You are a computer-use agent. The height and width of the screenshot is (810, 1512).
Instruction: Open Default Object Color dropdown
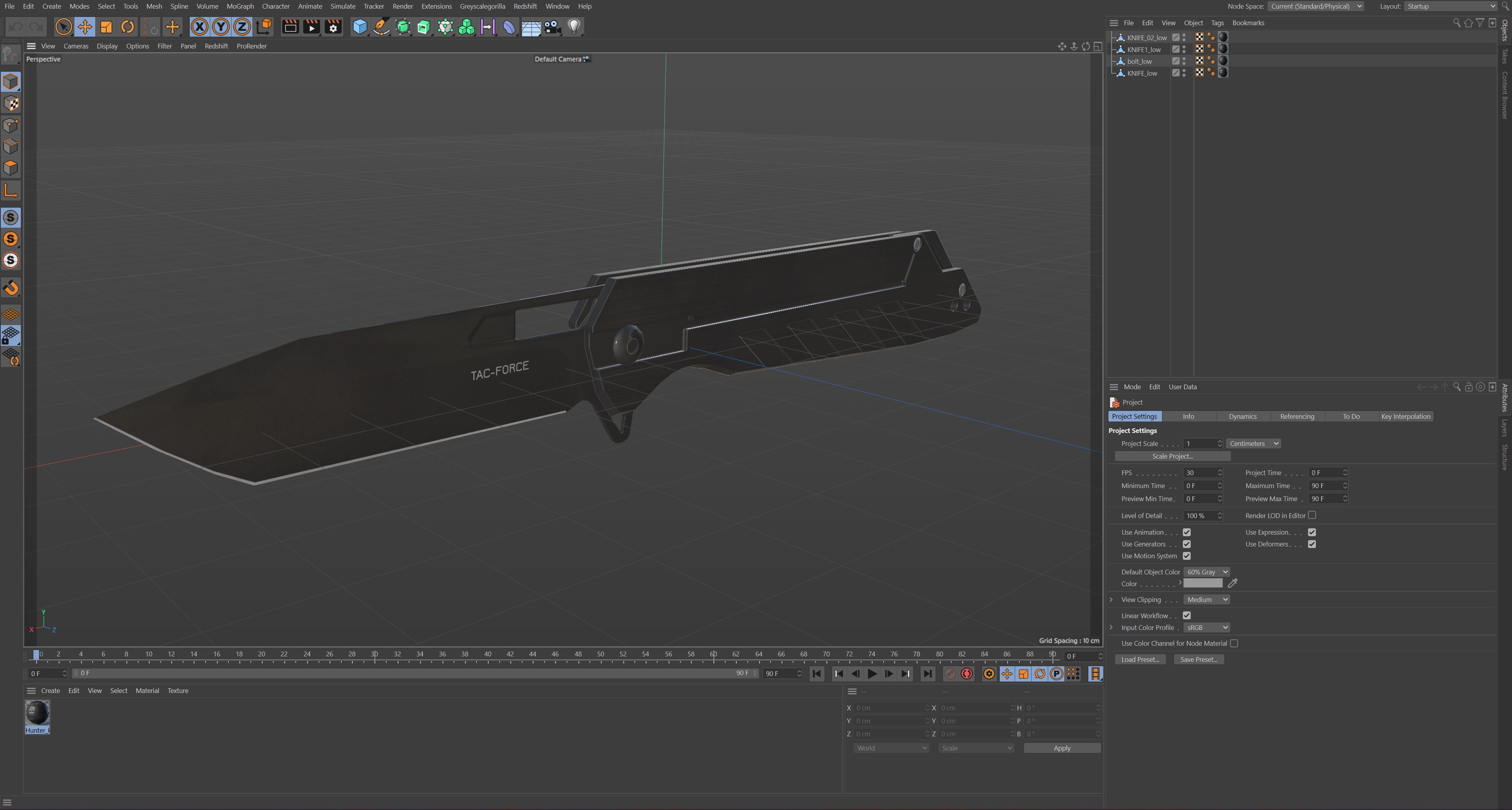(x=1207, y=572)
